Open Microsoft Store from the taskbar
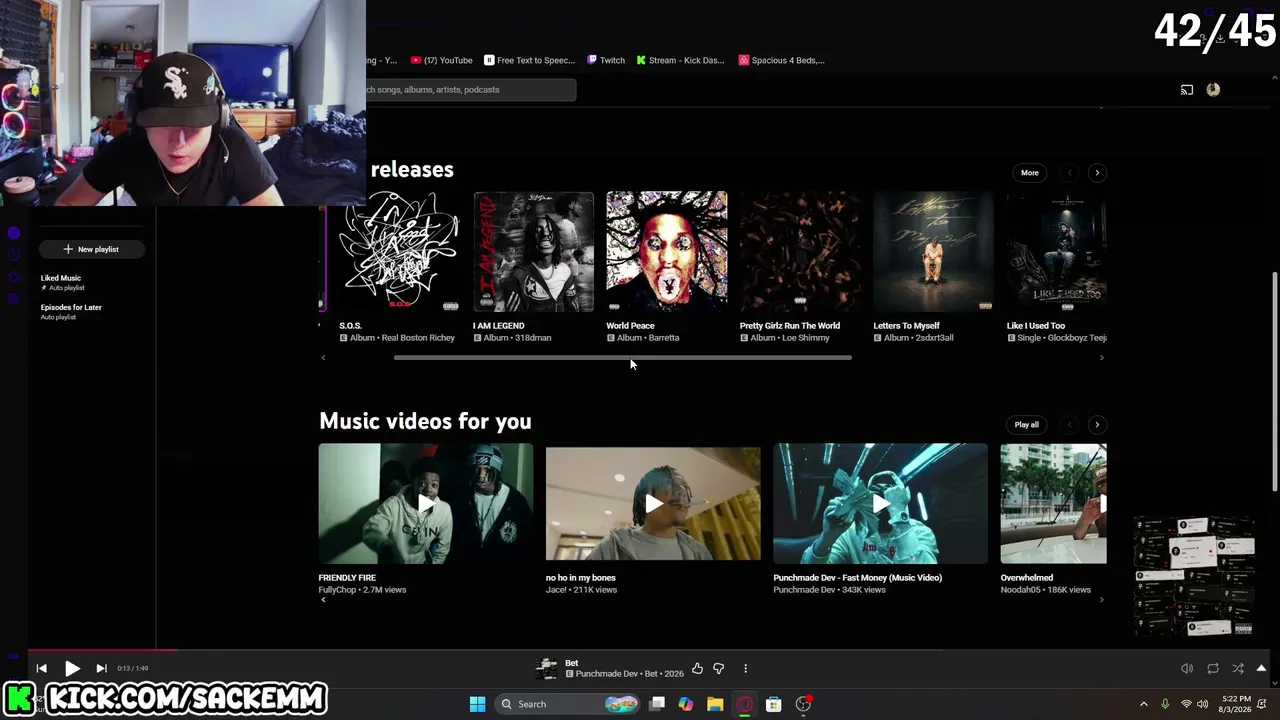This screenshot has width=1280, height=720. point(773,704)
